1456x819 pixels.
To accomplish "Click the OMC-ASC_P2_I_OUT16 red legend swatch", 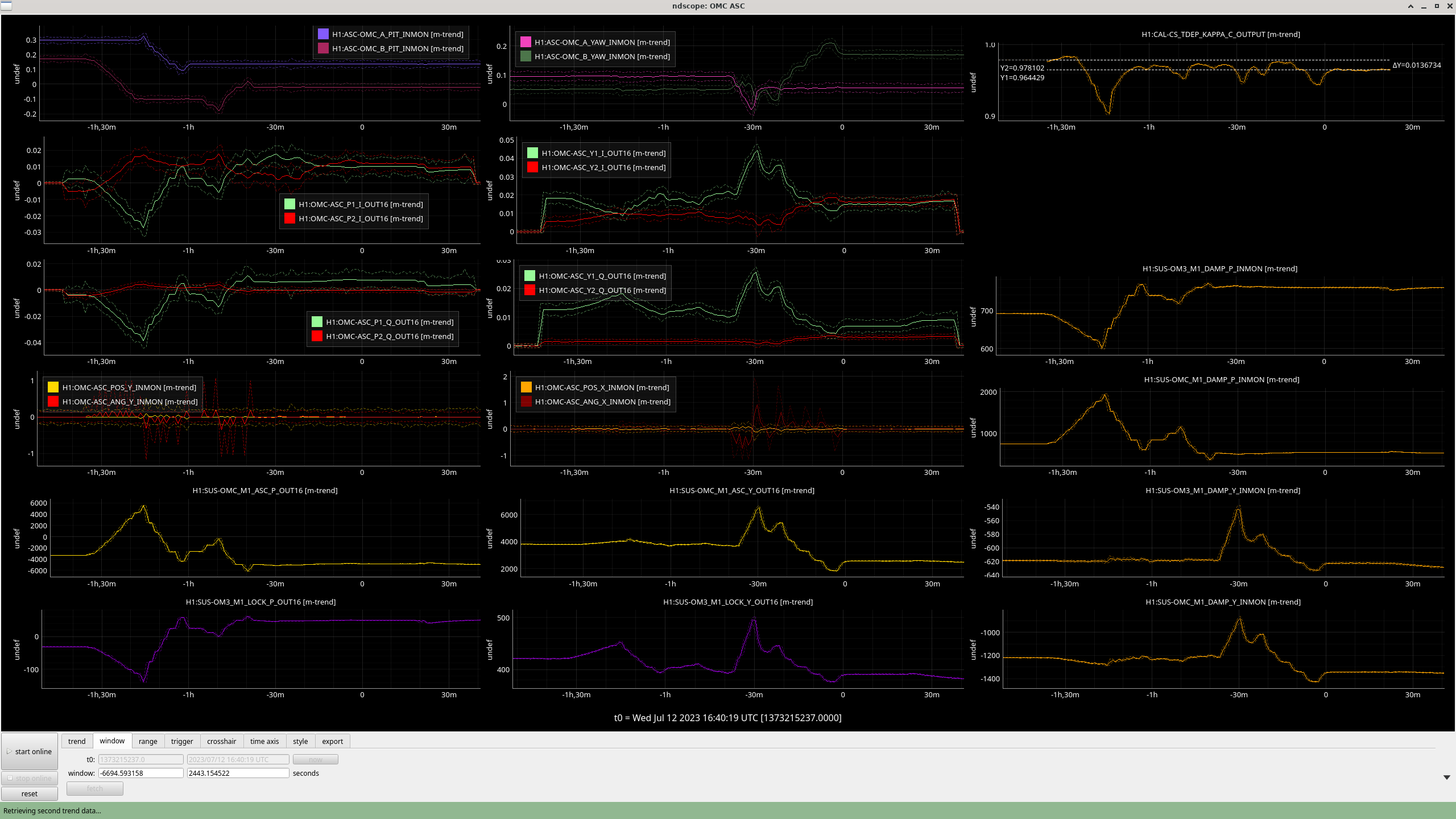I will [x=289, y=218].
